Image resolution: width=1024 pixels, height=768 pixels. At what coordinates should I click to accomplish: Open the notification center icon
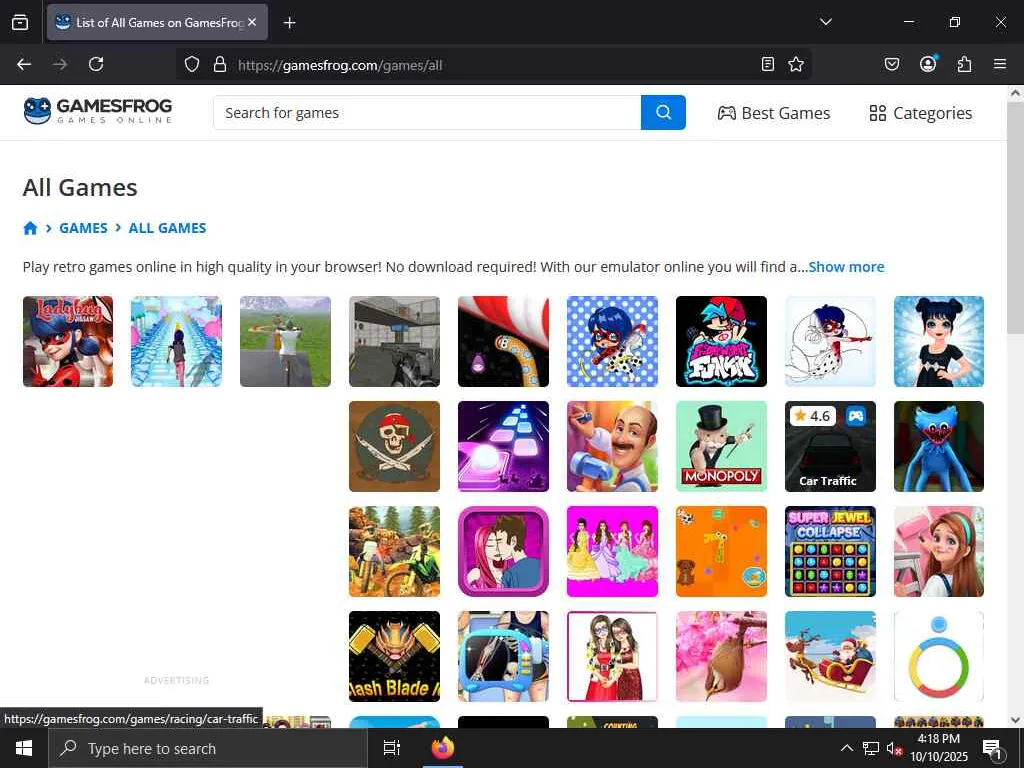(992, 750)
